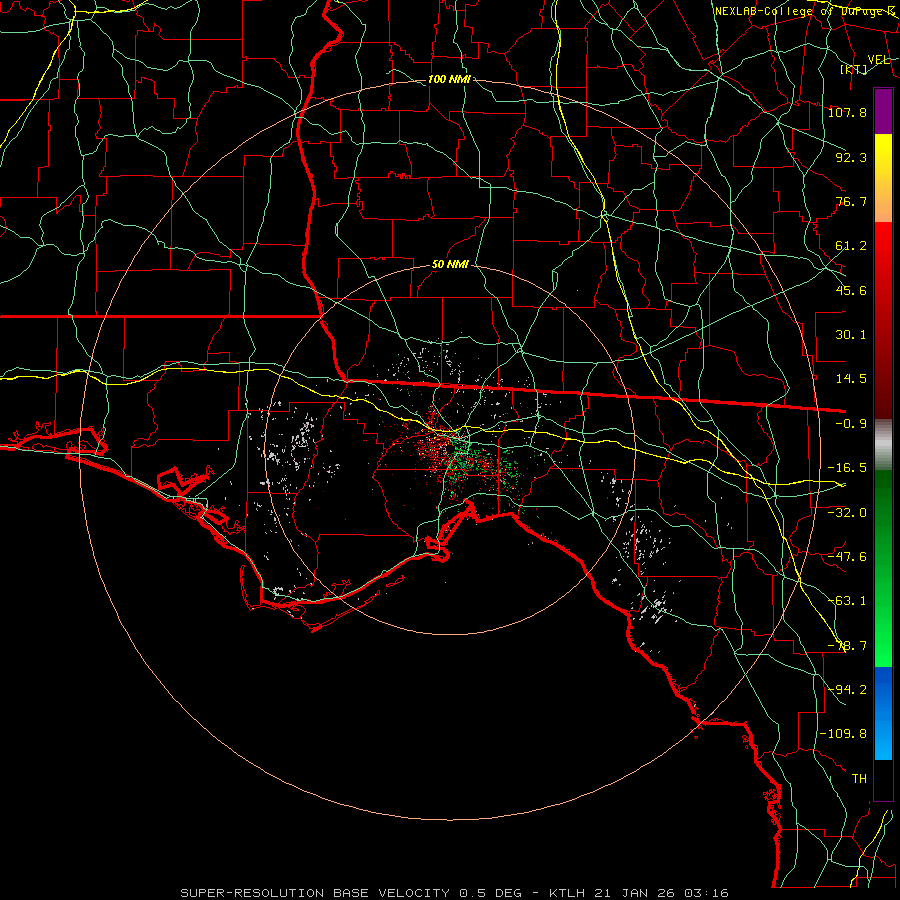Click the purple segment of the color bar
Viewport: 900px width, 900px height.
point(883,111)
